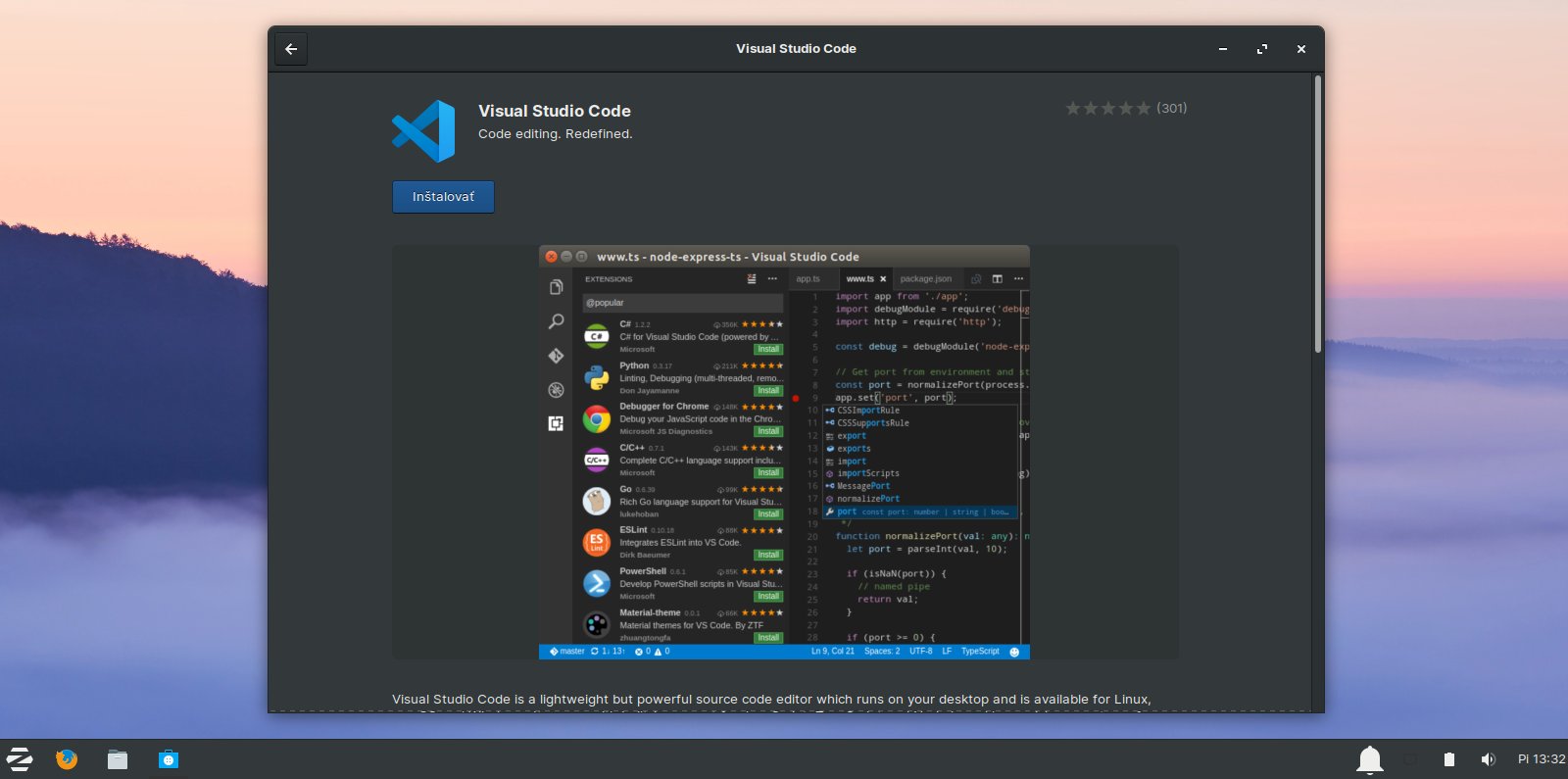The width and height of the screenshot is (1568, 779).
Task: Open the Files manager from the taskbar
Action: point(118,759)
